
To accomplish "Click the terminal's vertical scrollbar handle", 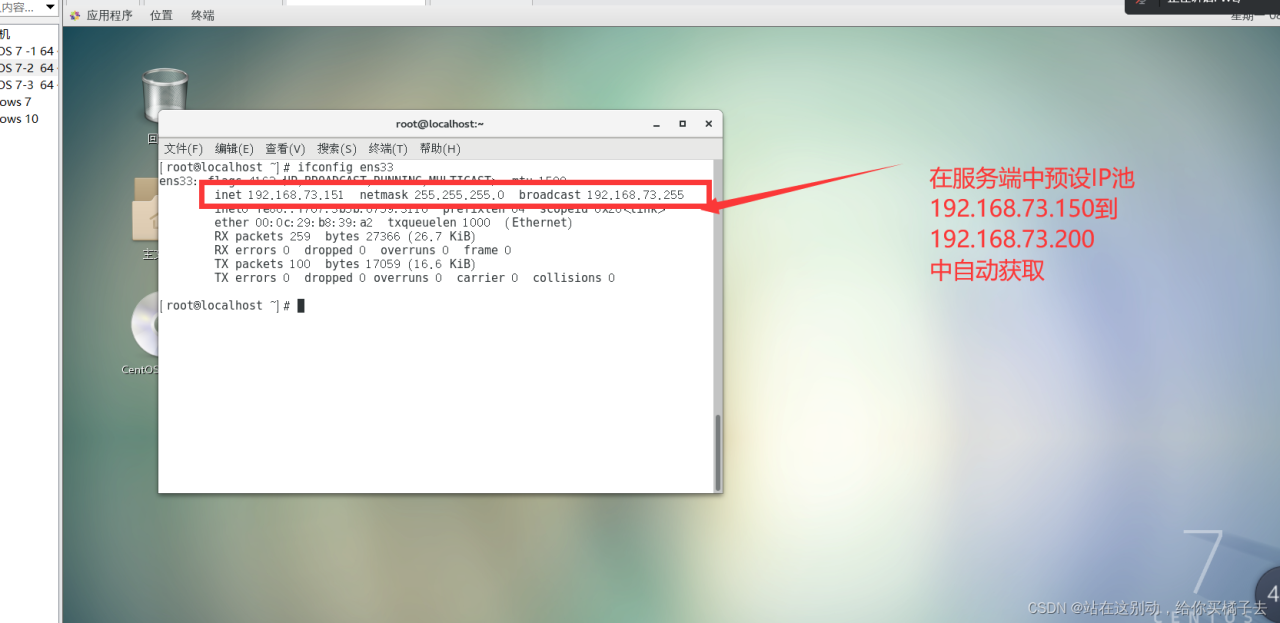I will tap(716, 451).
